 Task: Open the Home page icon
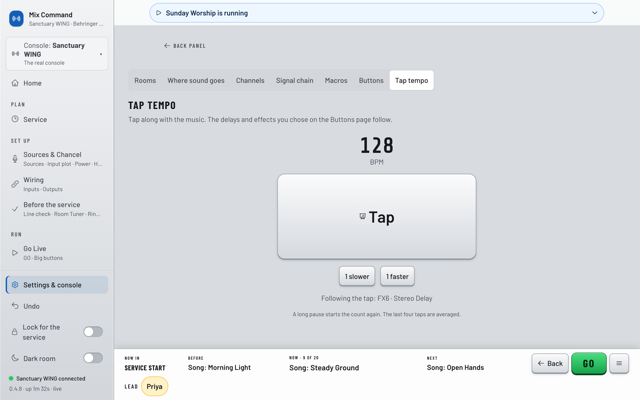15,83
